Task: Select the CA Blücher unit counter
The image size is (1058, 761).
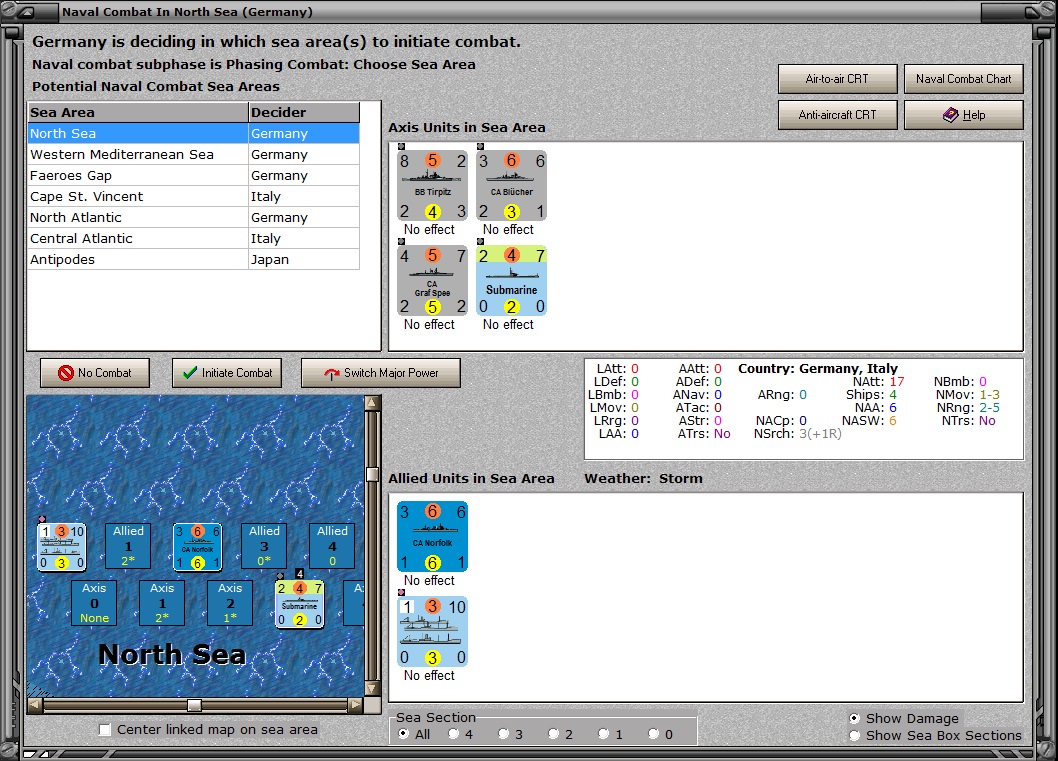Action: pyautogui.click(x=511, y=186)
